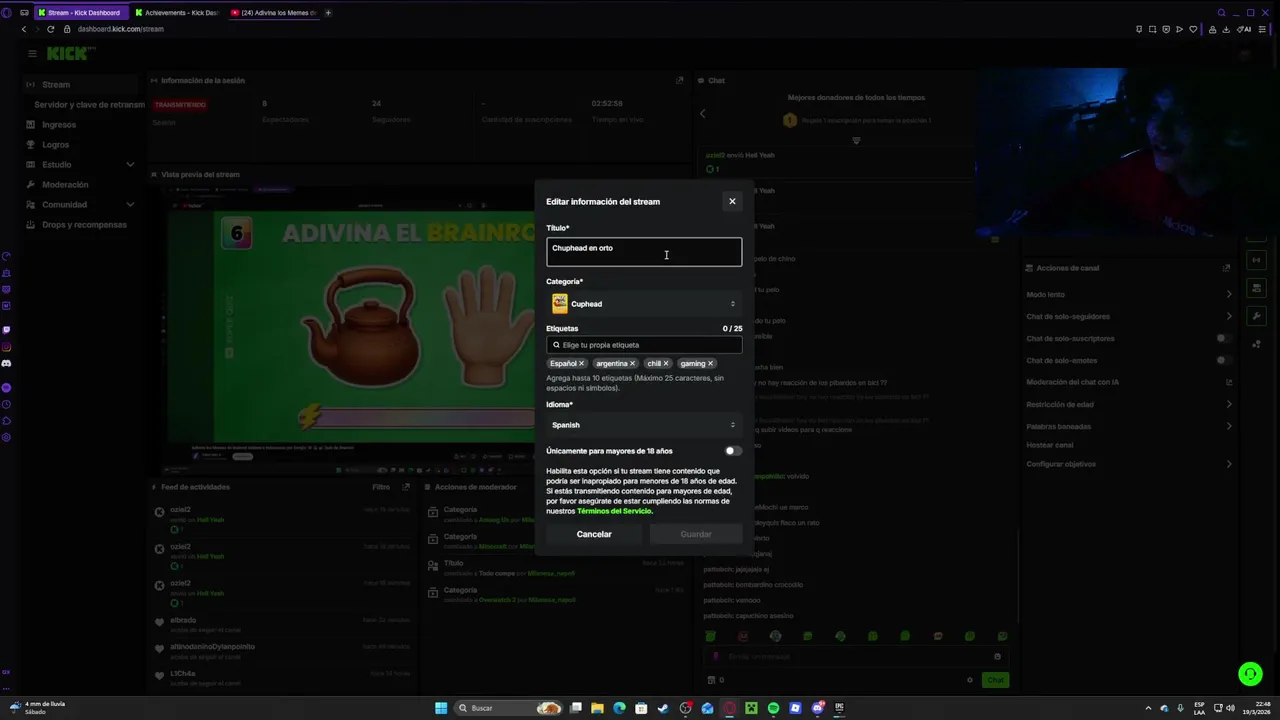Remove the Español tag
Screen dimensions: 1280x720
[581, 364]
